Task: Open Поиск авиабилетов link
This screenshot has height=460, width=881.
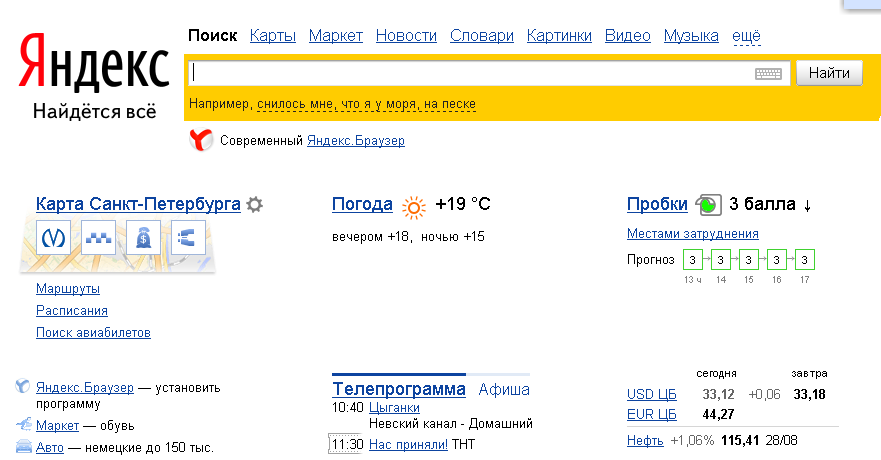Action: [93, 333]
